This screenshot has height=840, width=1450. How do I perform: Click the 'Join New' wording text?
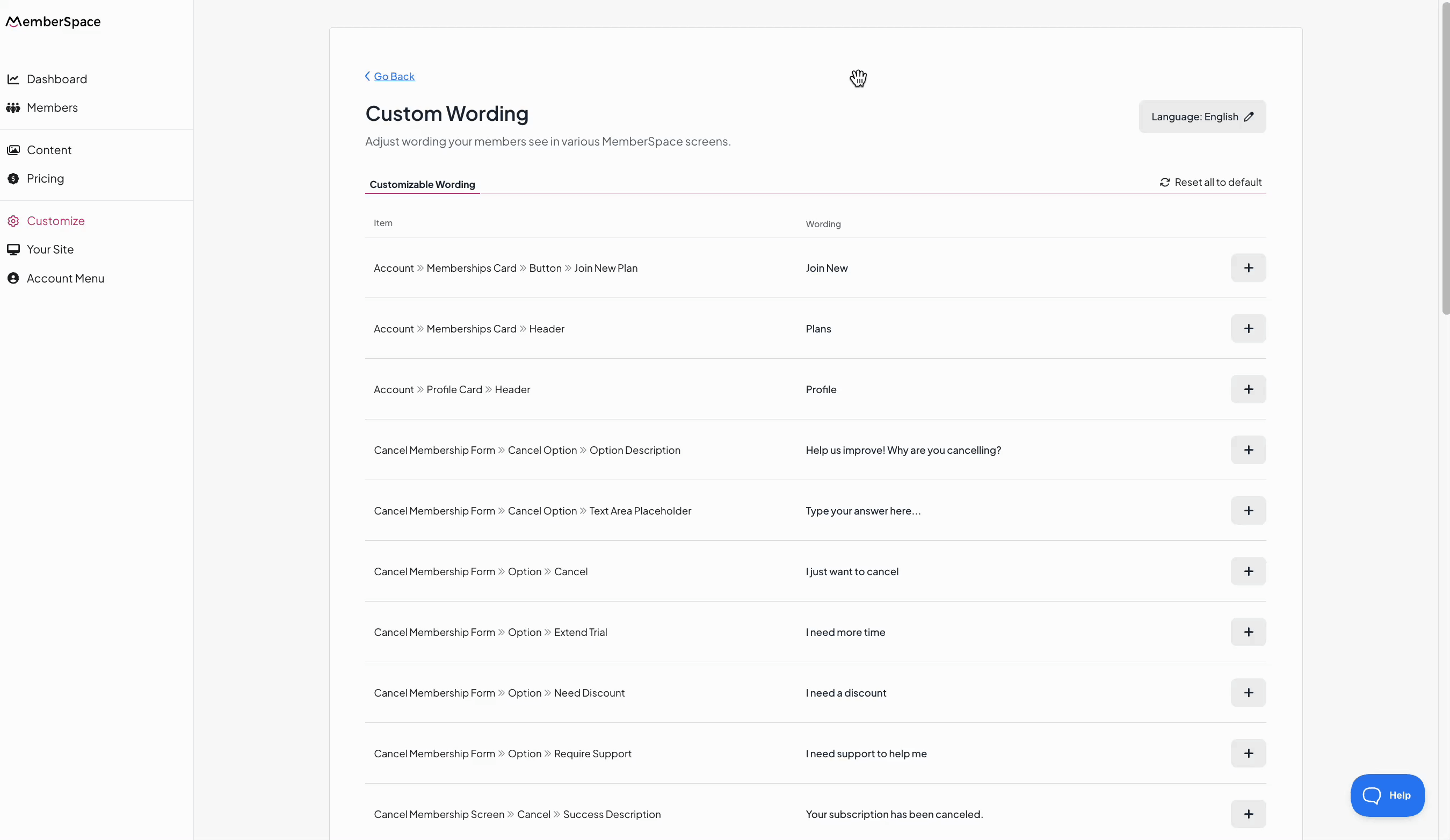coord(827,268)
